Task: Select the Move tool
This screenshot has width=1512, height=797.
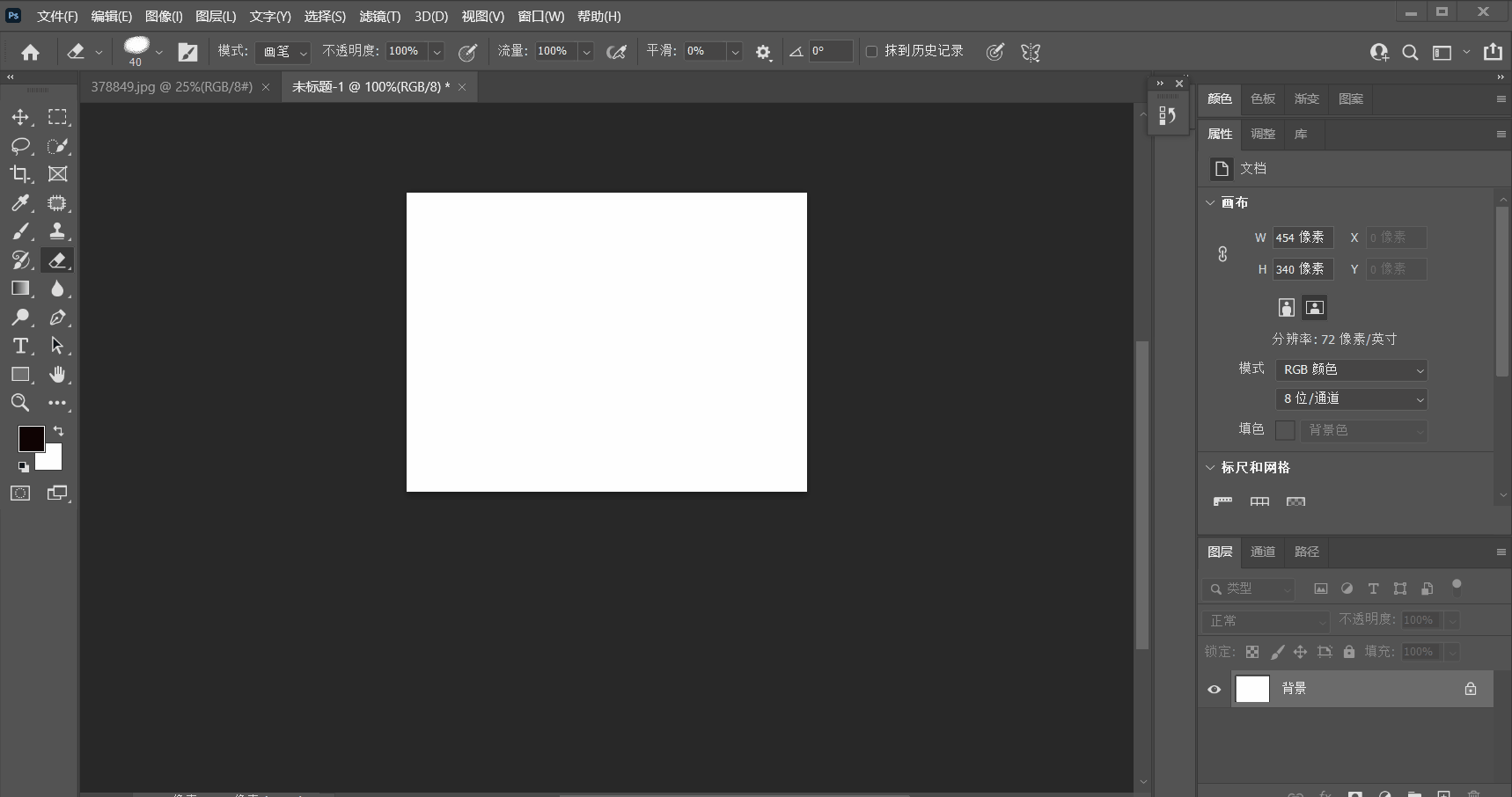Action: pyautogui.click(x=20, y=117)
